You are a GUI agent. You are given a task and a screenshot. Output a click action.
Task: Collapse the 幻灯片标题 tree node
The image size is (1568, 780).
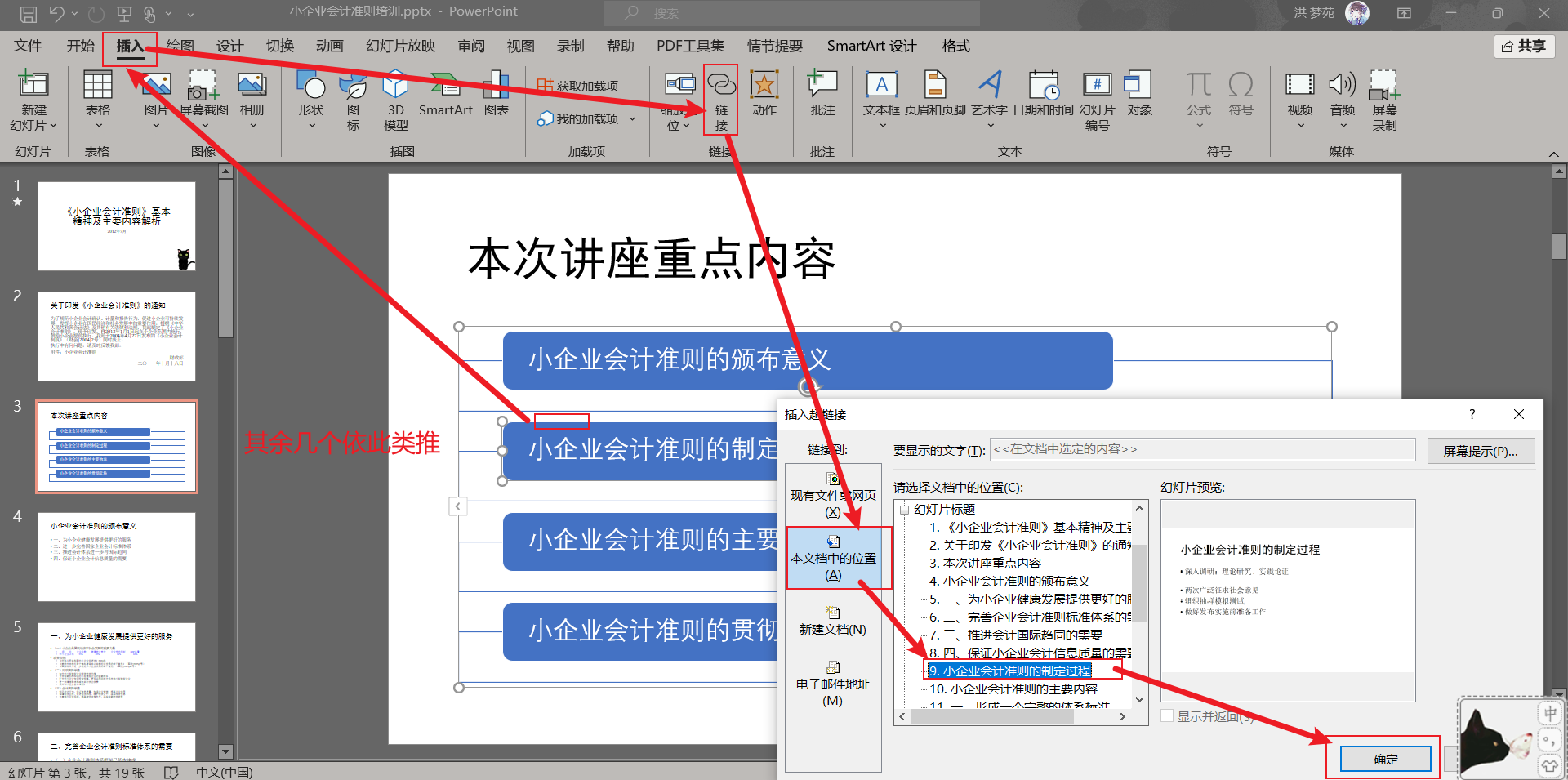click(x=905, y=510)
